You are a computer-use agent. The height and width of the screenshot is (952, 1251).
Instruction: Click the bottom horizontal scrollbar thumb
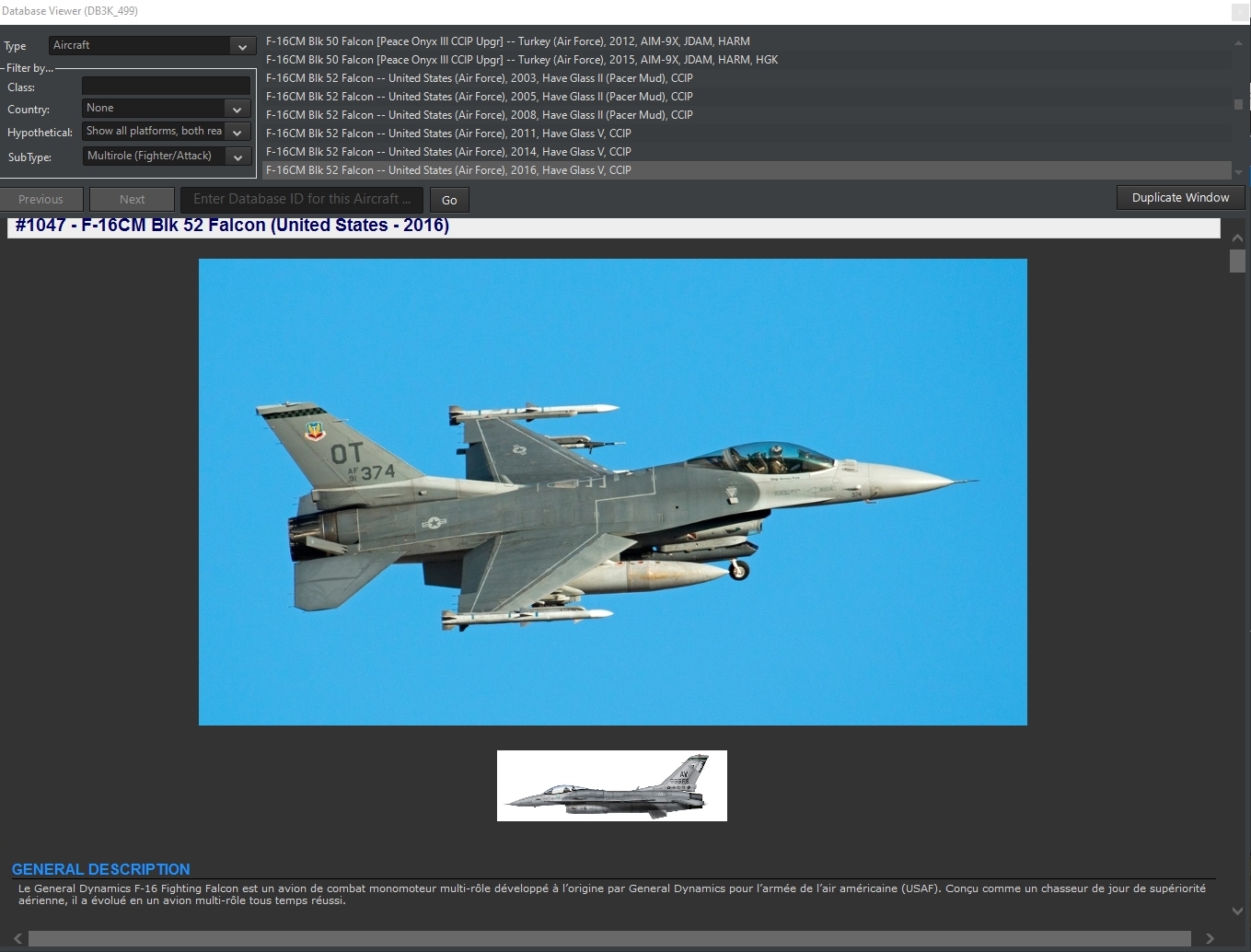[x=609, y=938]
